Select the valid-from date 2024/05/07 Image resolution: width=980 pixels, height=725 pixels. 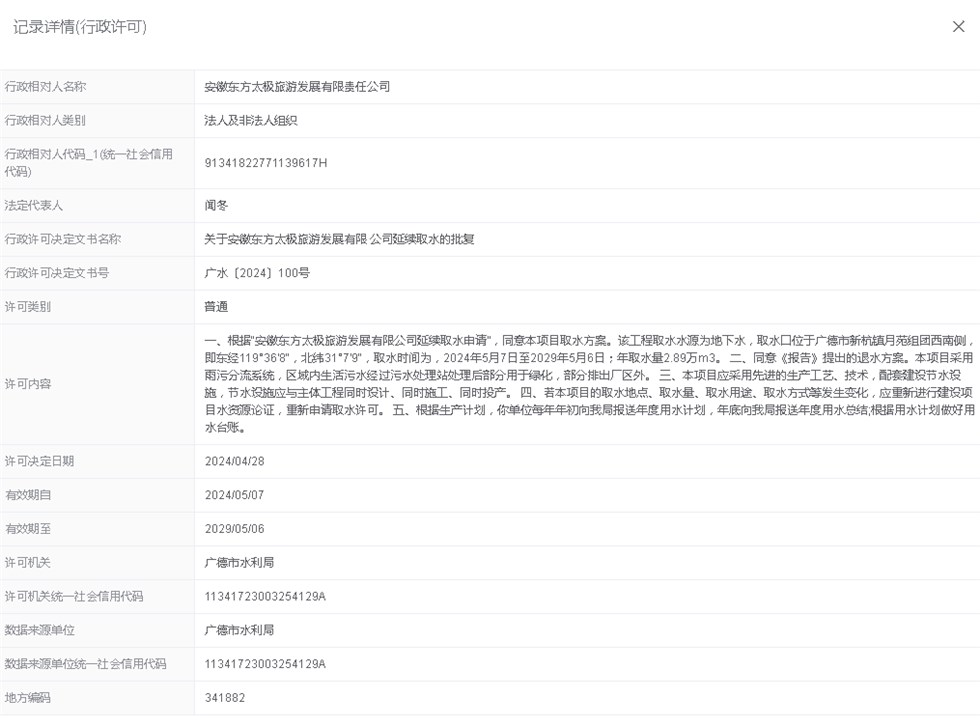[x=234, y=495]
